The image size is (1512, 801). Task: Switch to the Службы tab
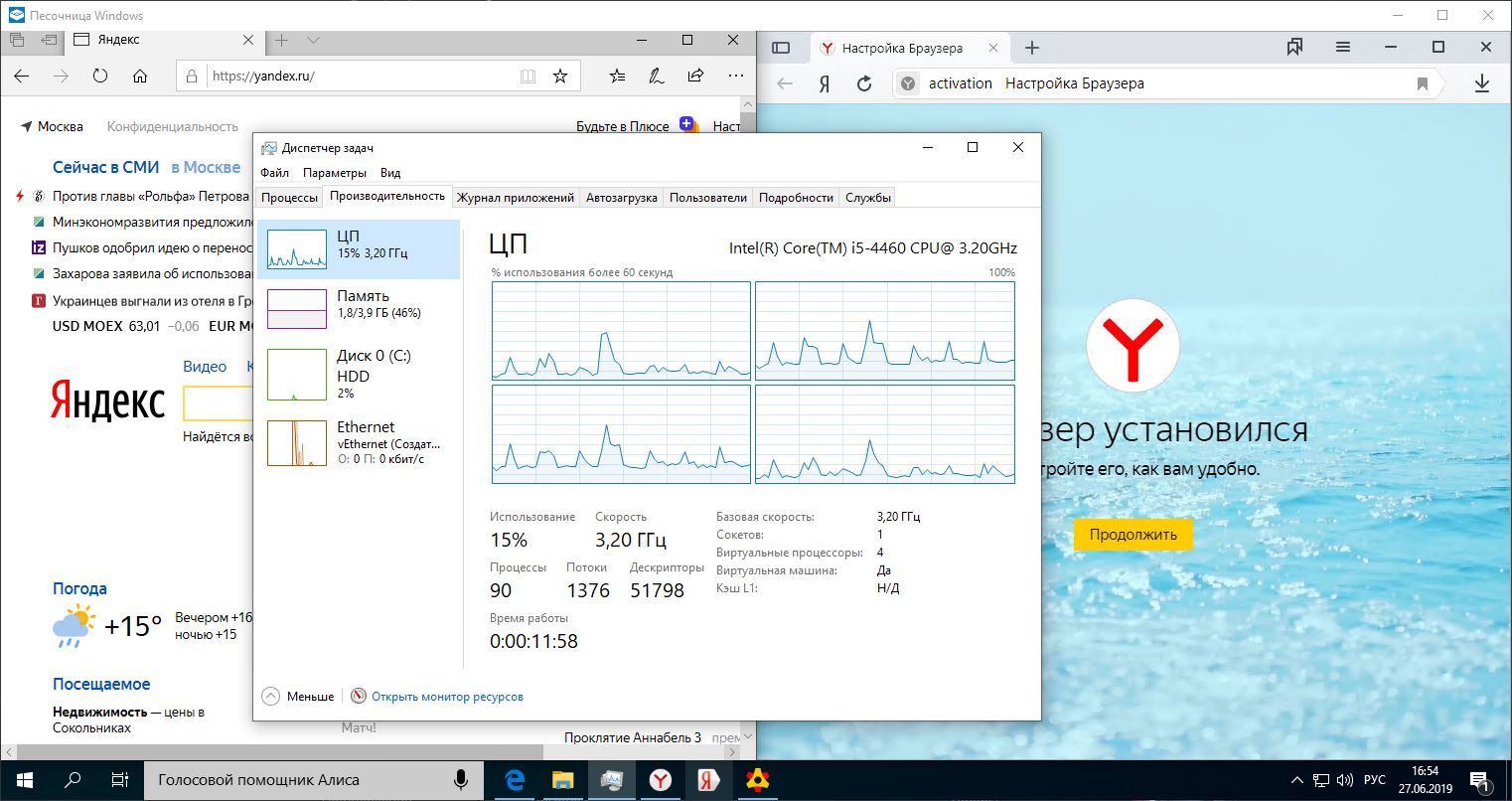tap(868, 197)
